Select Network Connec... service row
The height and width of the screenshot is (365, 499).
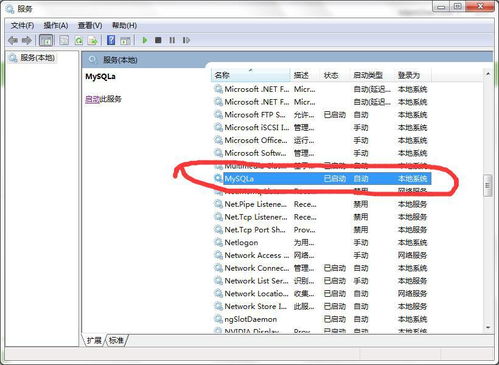point(323,268)
